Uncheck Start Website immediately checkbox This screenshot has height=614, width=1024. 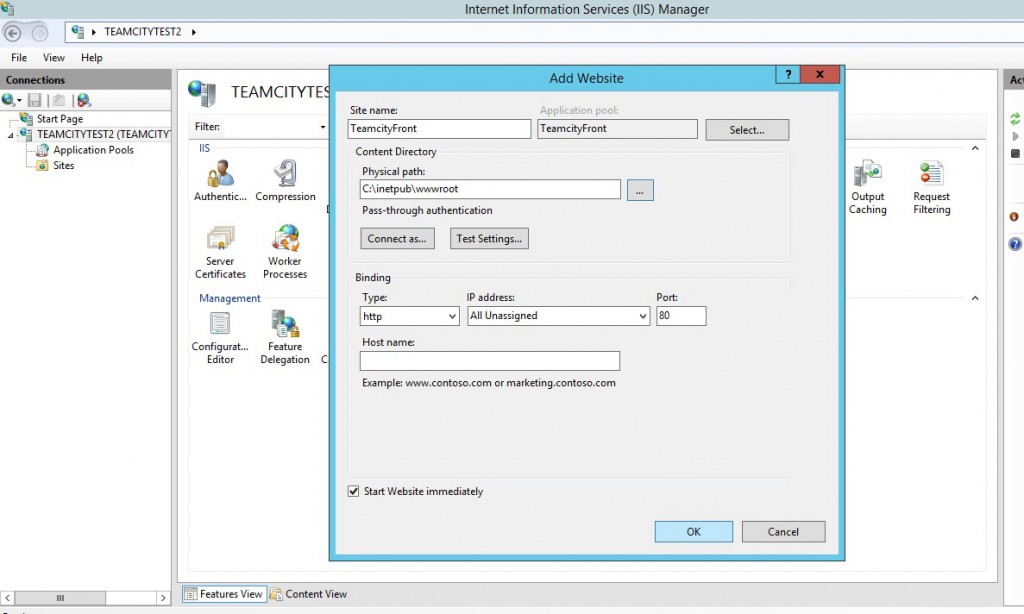click(x=353, y=491)
